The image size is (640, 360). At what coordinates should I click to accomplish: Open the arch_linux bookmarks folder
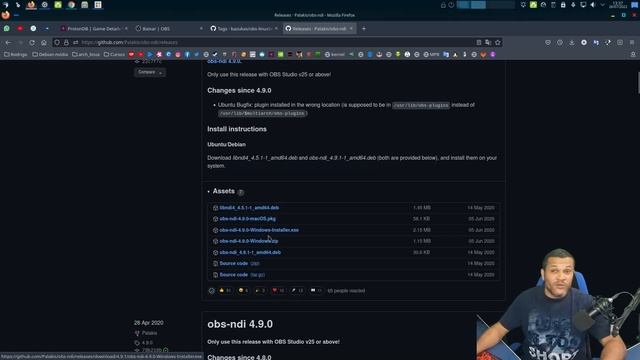(x=86, y=54)
